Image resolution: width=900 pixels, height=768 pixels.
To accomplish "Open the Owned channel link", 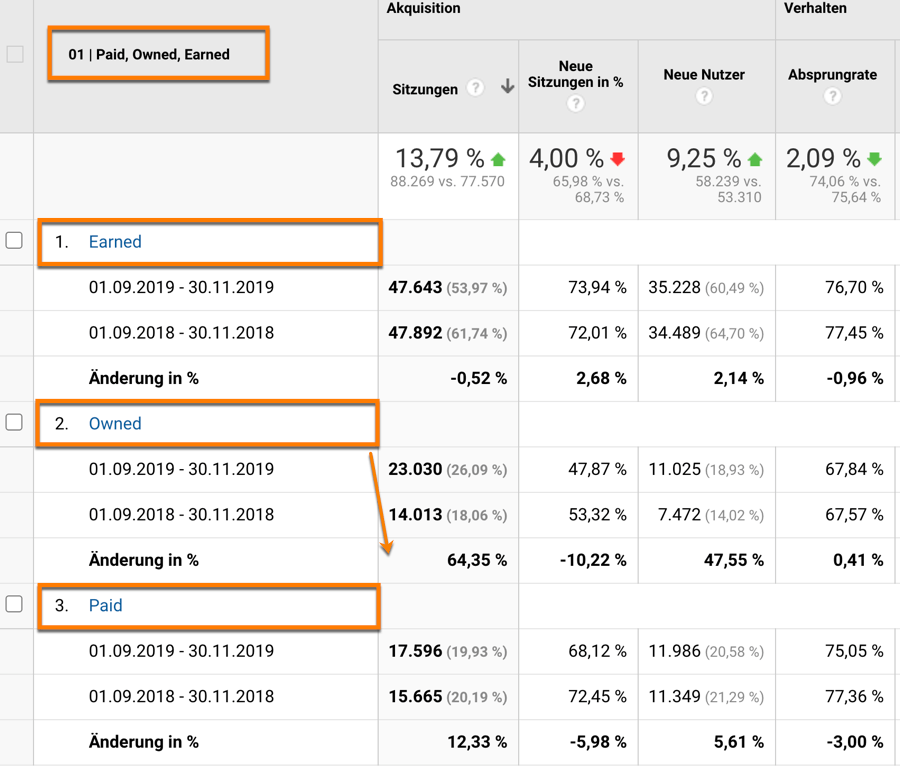I will coord(115,424).
